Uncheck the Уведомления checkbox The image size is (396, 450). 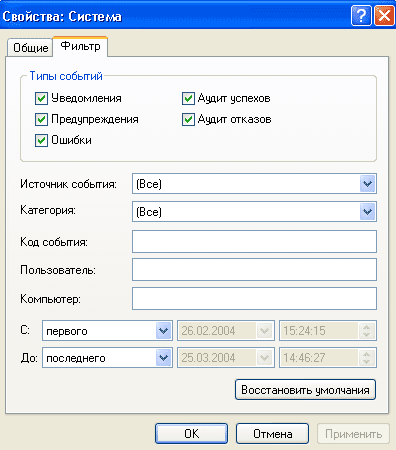pos(41,99)
